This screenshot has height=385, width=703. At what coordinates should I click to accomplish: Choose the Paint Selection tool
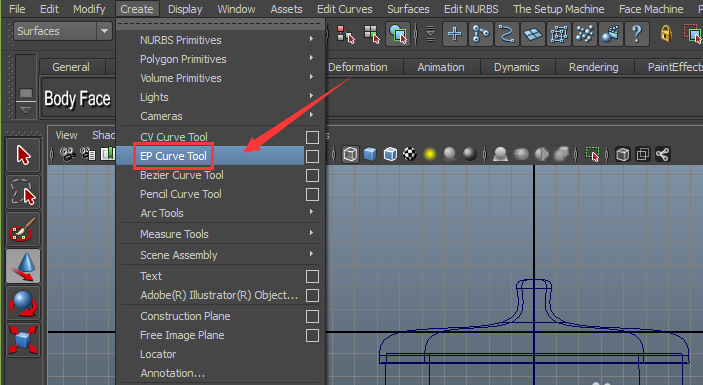tap(23, 229)
